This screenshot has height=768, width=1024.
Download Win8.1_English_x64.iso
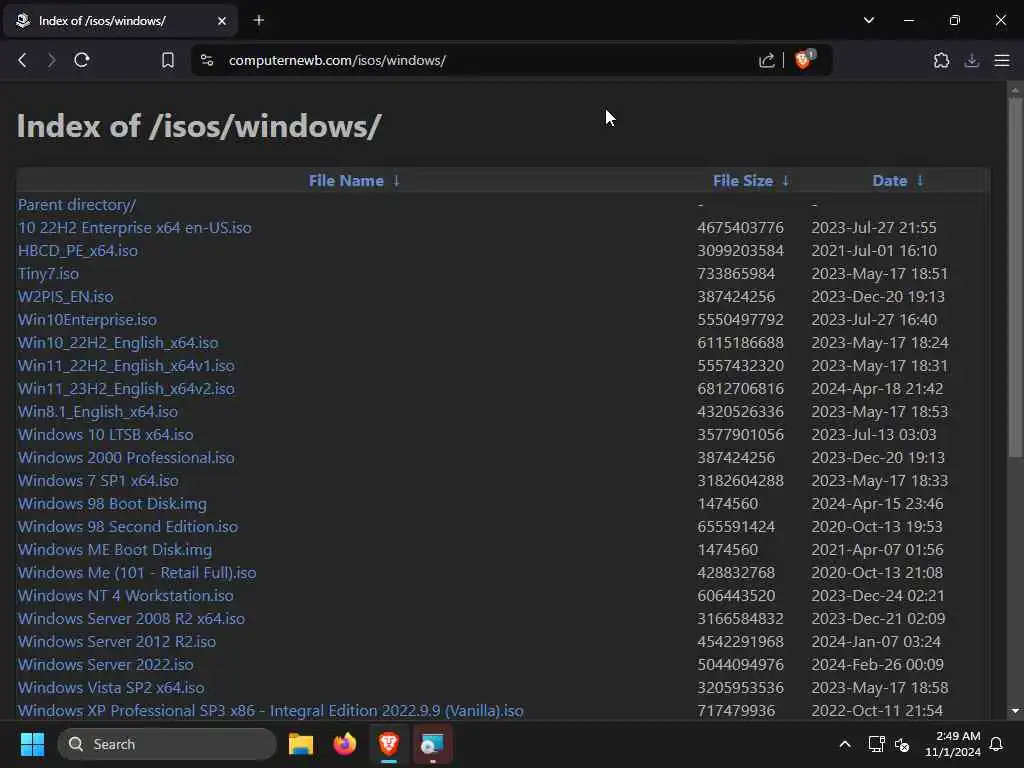click(x=97, y=411)
